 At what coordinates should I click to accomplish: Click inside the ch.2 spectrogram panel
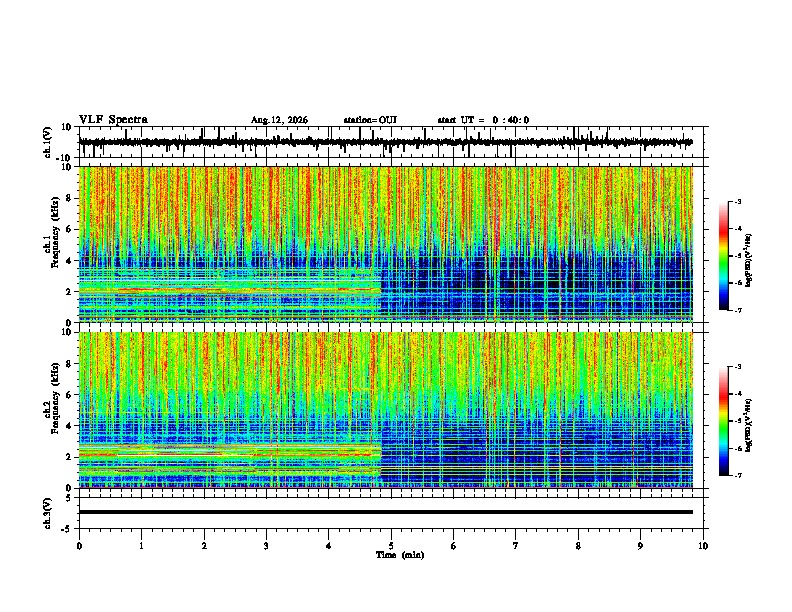pos(385,410)
